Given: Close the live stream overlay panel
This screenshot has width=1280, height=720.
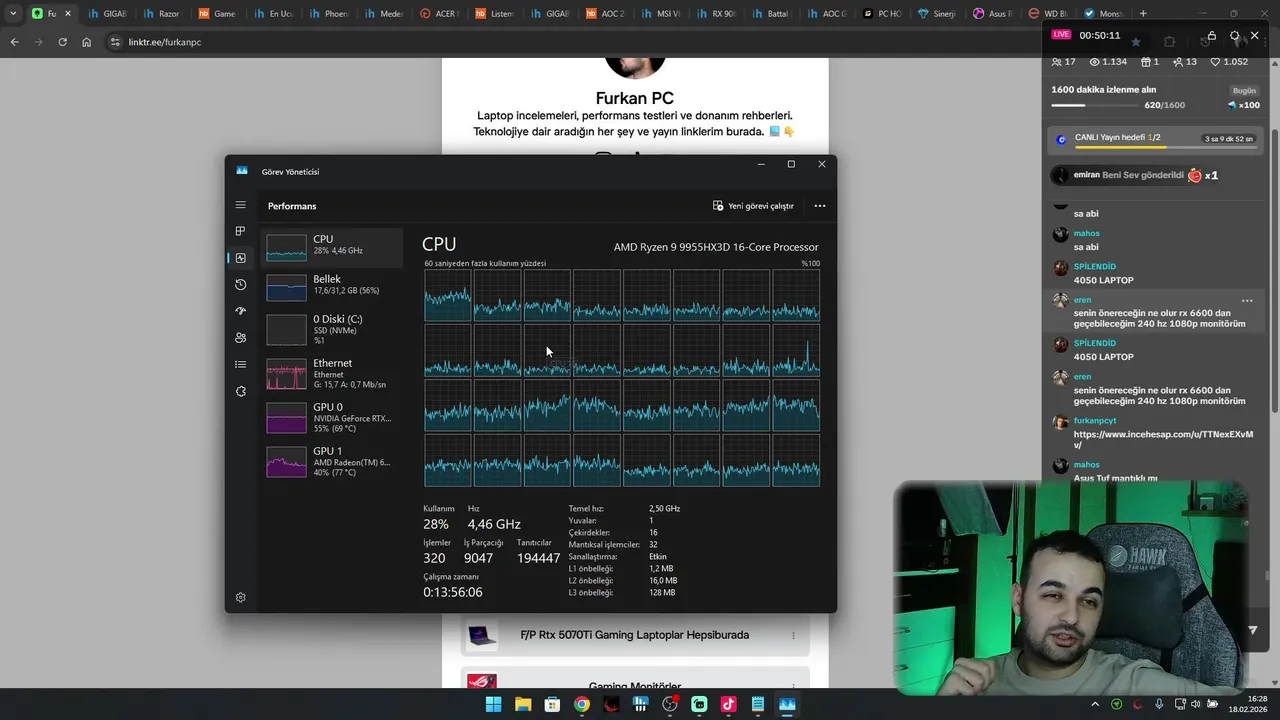Looking at the screenshot, I should (1255, 35).
